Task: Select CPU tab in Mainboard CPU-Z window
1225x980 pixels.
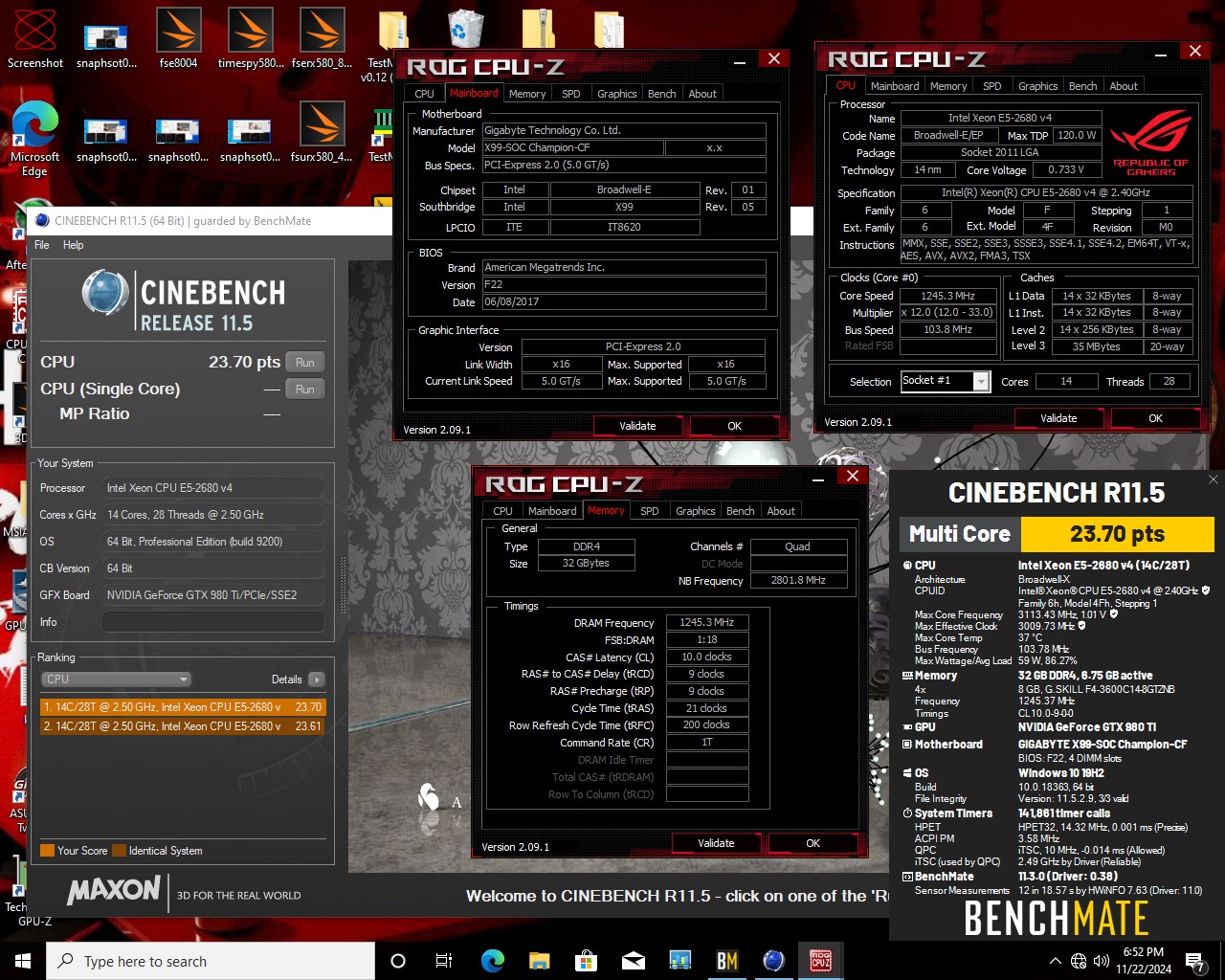Action: pos(425,94)
